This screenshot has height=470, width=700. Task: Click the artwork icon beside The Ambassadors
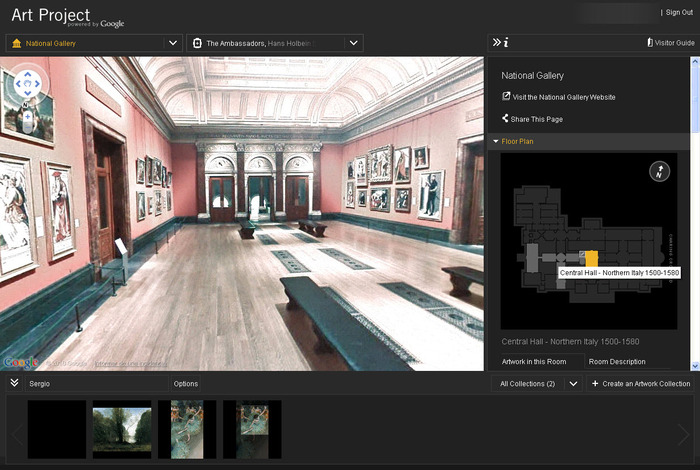coord(197,43)
